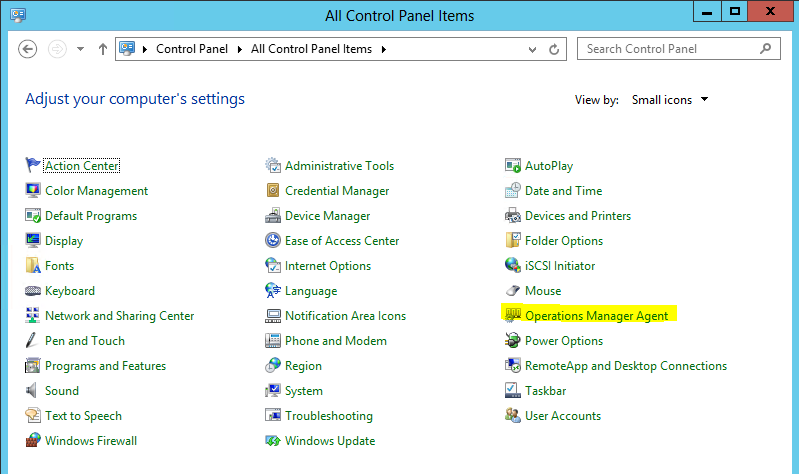799x474 pixels.
Task: Click the iSCSI Initiator icon
Action: point(513,266)
